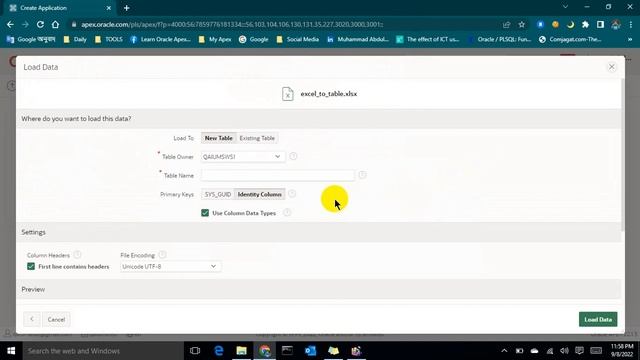Open the Chrome side panel icon

(600, 24)
